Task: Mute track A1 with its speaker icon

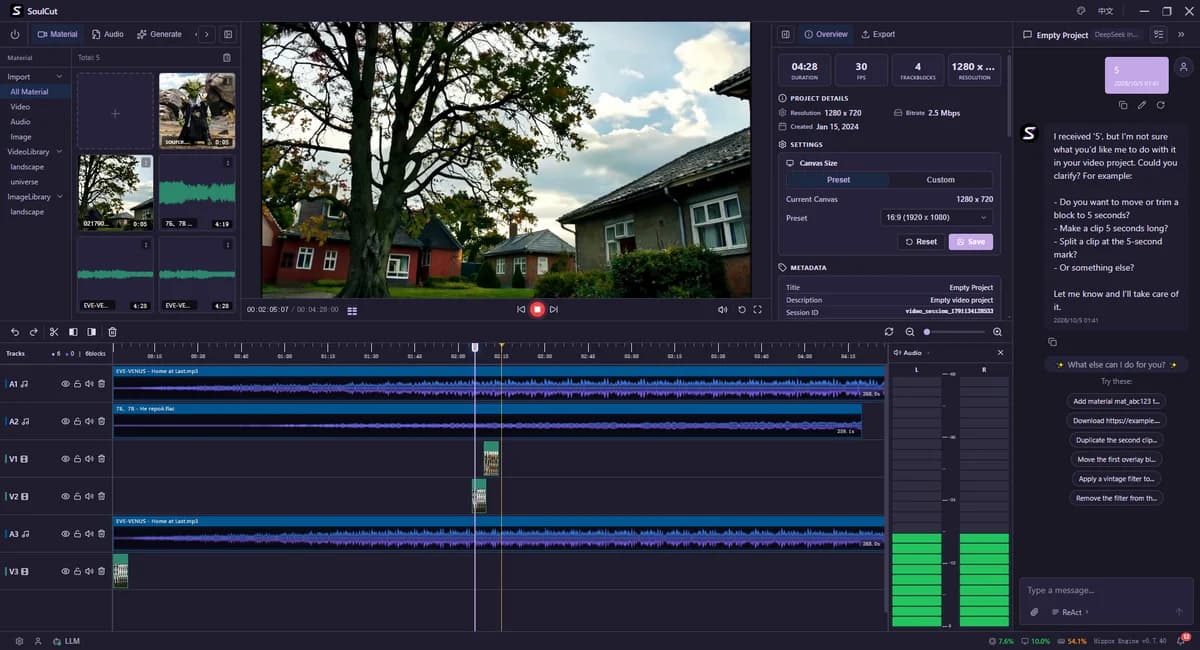Action: (x=90, y=383)
